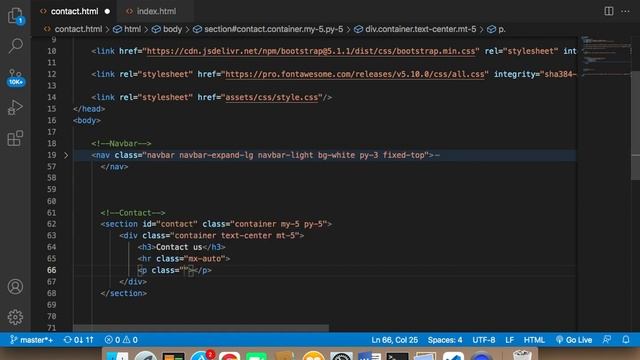Image resolution: width=640 pixels, height=360 pixels.
Task: Open More Actions ellipsis in editor toolbar
Action: pyautogui.click(x=625, y=11)
